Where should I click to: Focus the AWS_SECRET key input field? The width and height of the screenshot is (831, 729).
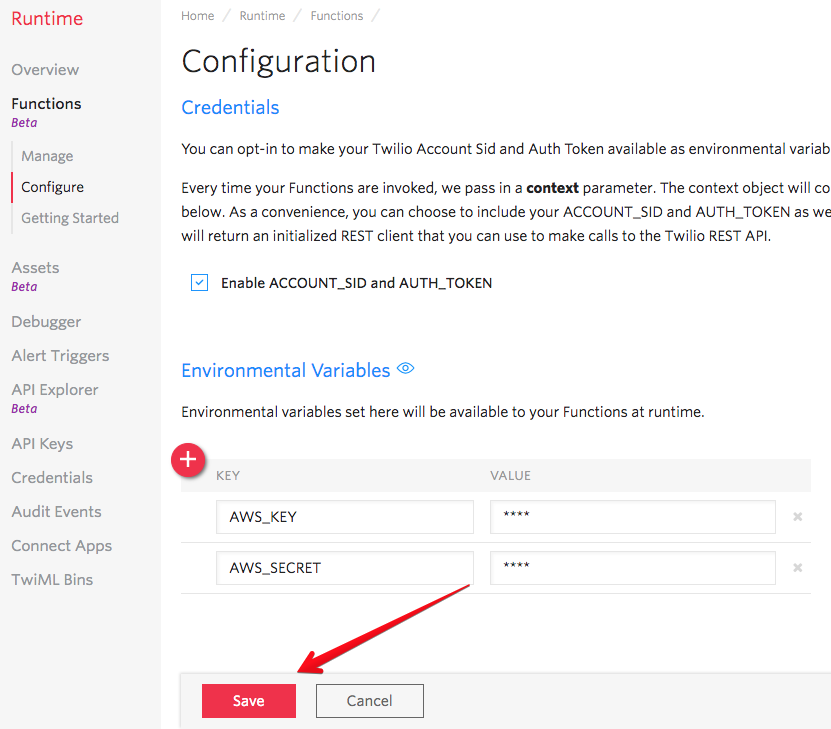[x=344, y=568]
